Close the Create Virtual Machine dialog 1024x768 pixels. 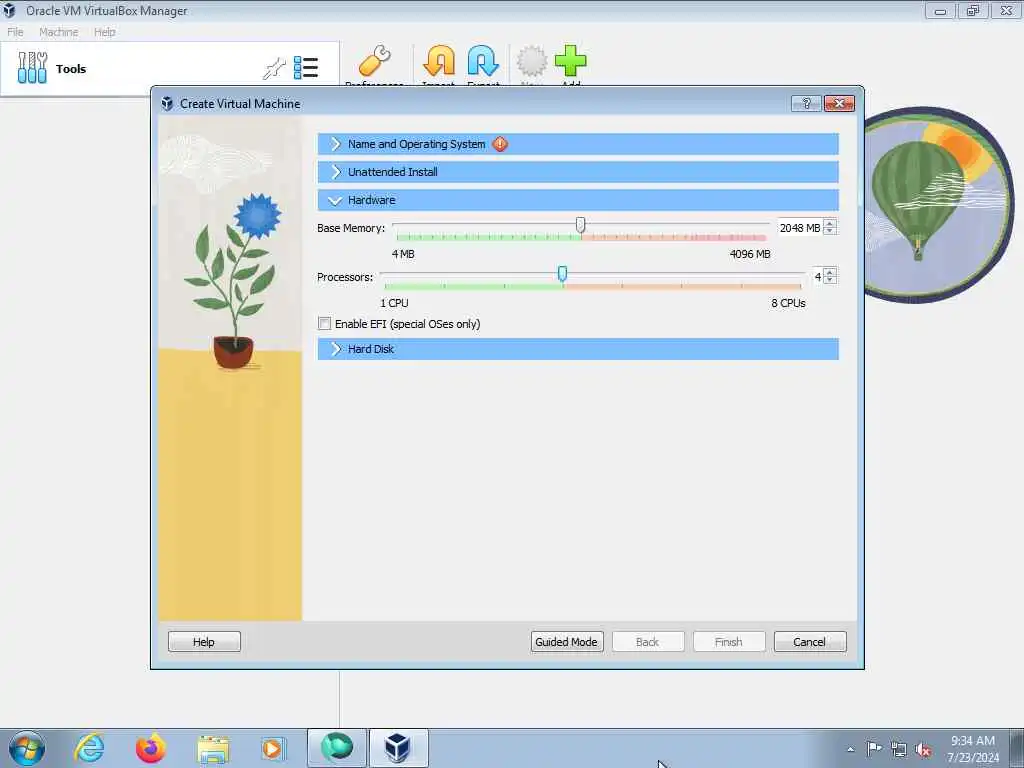click(839, 103)
